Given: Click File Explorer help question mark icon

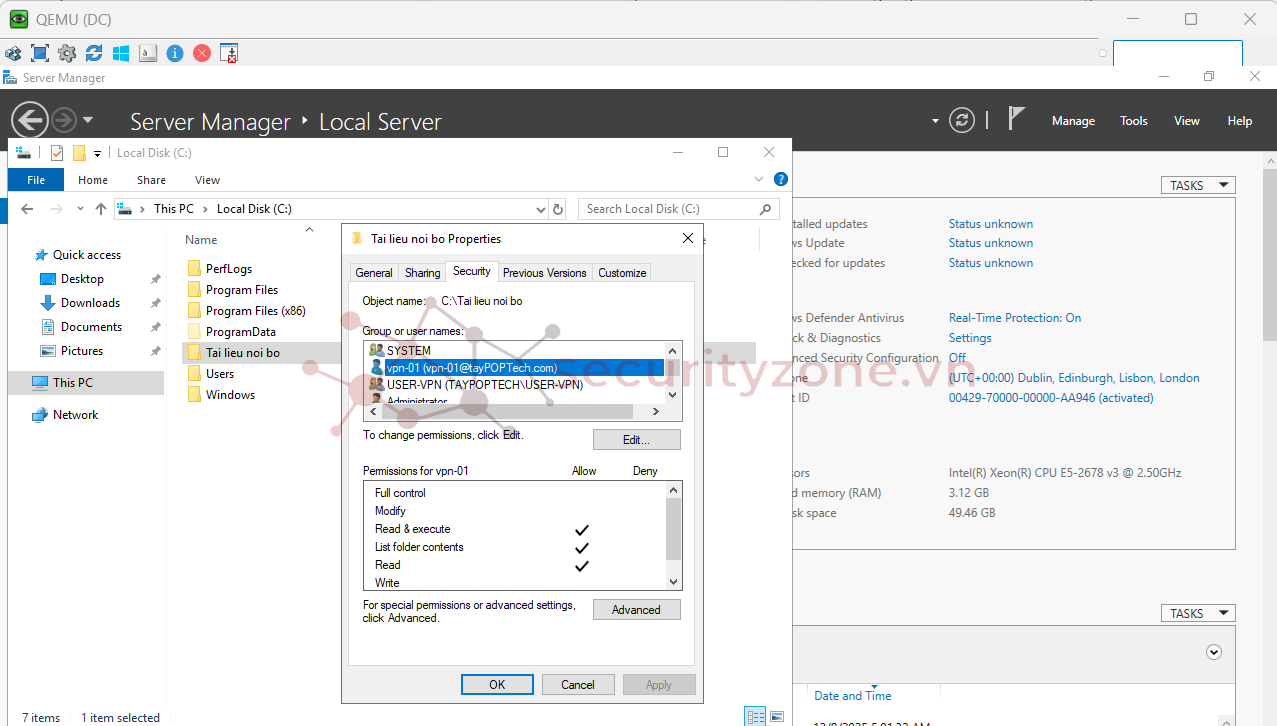Looking at the screenshot, I should (781, 180).
